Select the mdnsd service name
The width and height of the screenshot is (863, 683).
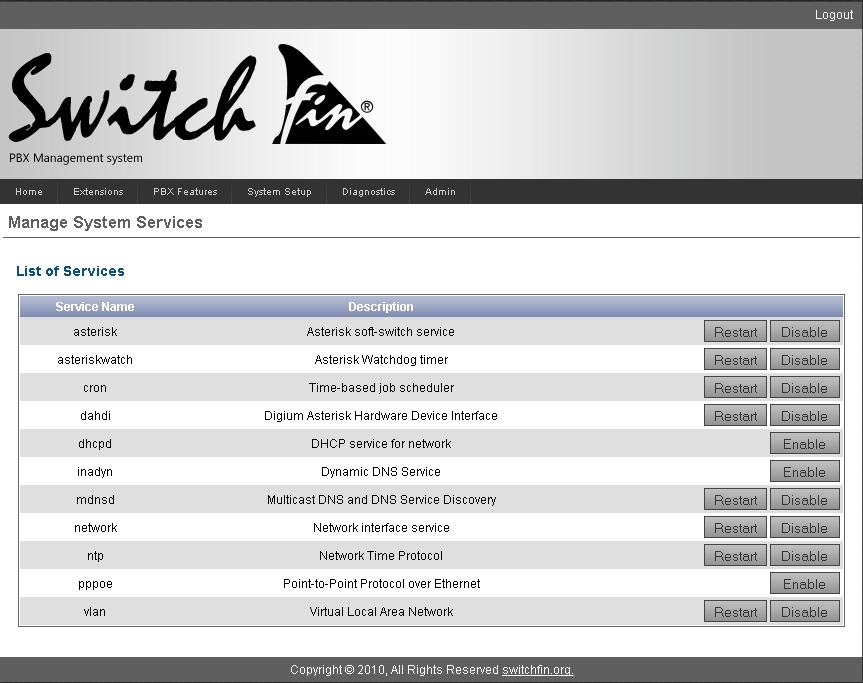(95, 500)
